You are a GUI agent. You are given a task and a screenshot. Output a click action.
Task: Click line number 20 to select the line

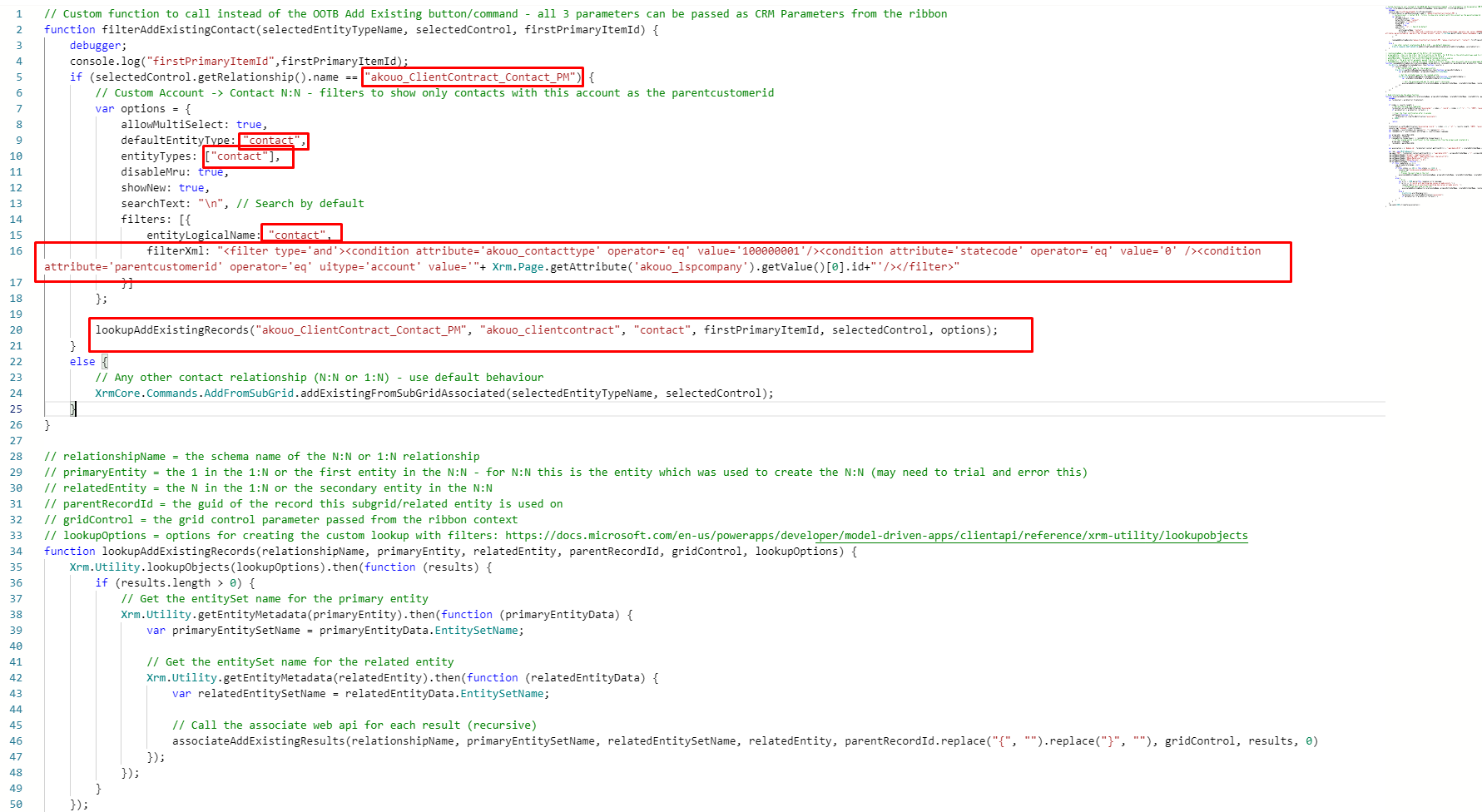click(16, 329)
